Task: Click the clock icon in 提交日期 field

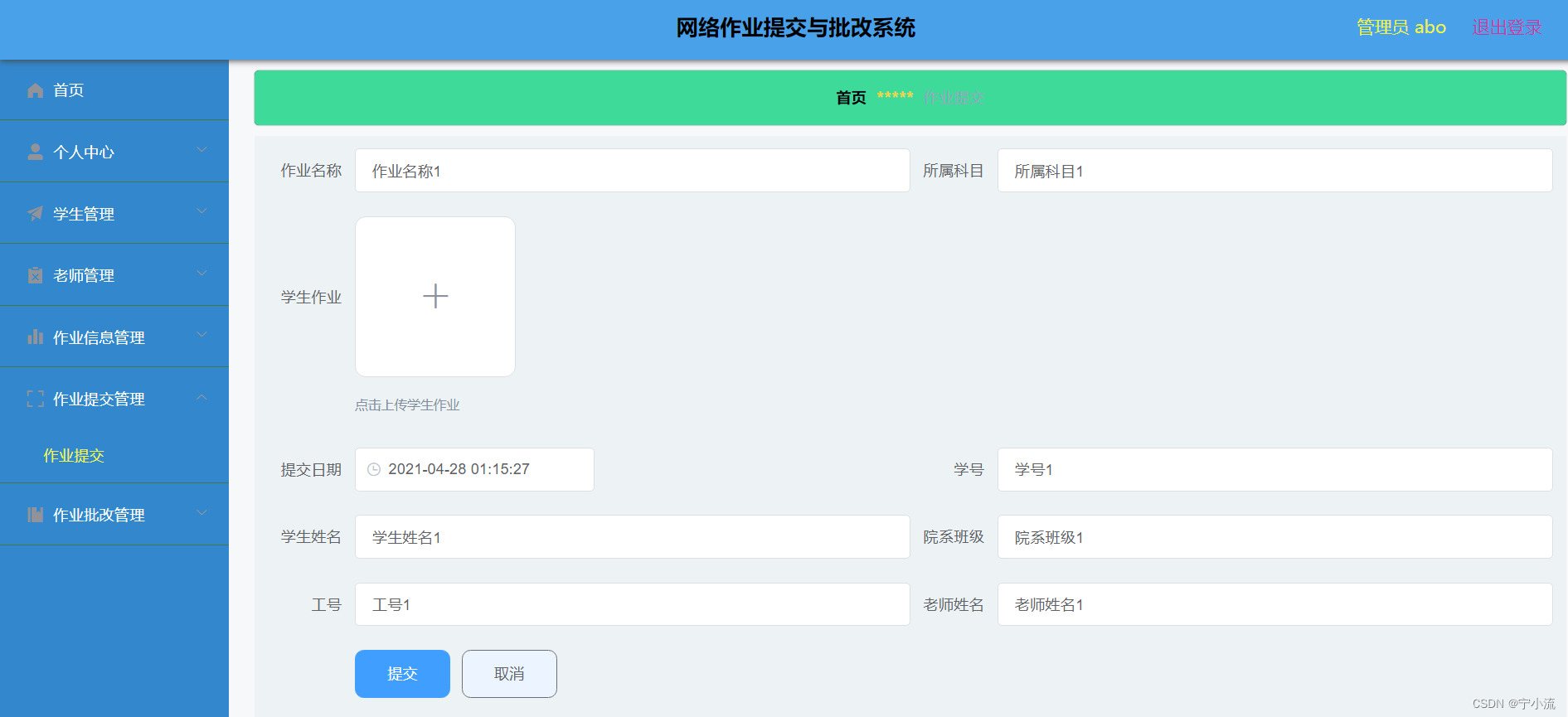Action: [x=374, y=469]
